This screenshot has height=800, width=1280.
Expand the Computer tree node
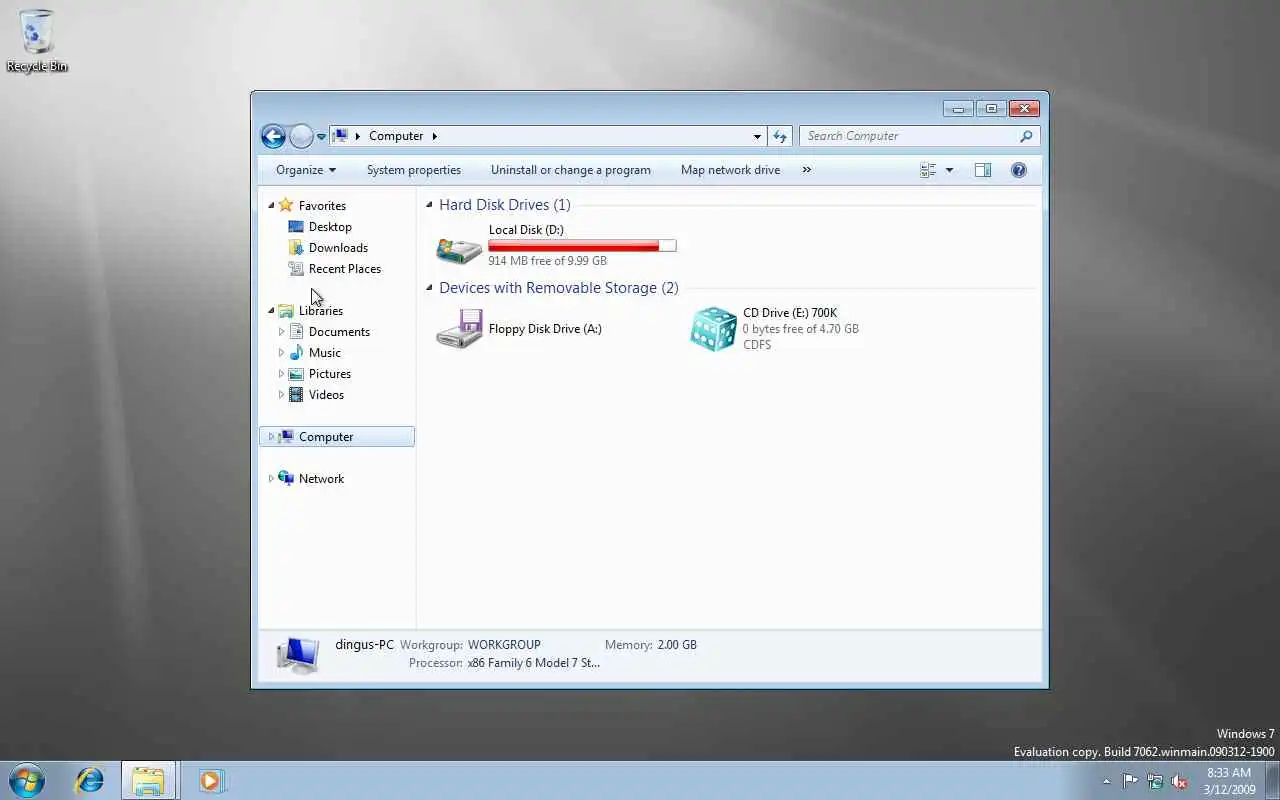[271, 437]
